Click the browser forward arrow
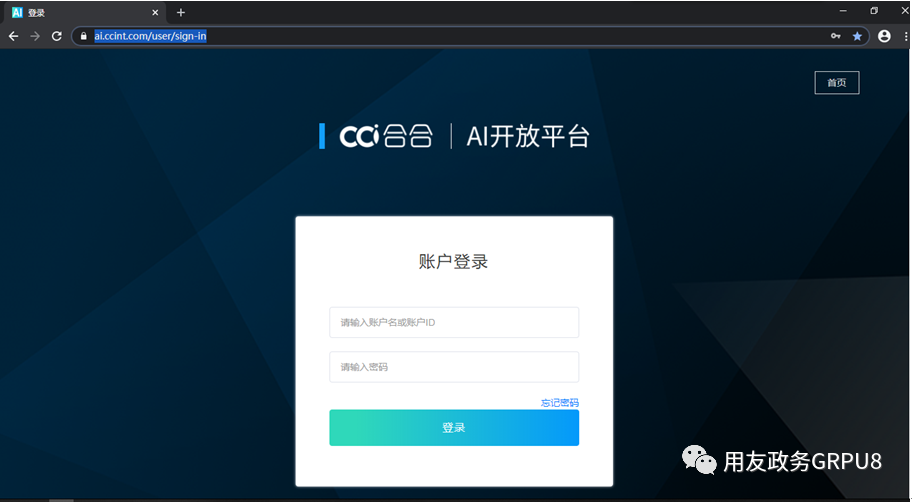The image size is (912, 502). coord(35,36)
